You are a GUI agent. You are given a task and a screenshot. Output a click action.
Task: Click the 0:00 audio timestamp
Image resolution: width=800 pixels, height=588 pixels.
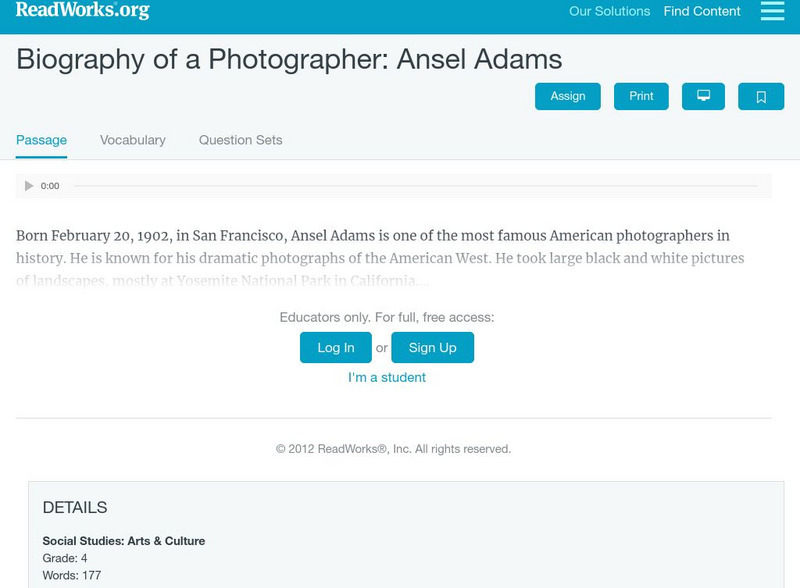[x=50, y=185]
